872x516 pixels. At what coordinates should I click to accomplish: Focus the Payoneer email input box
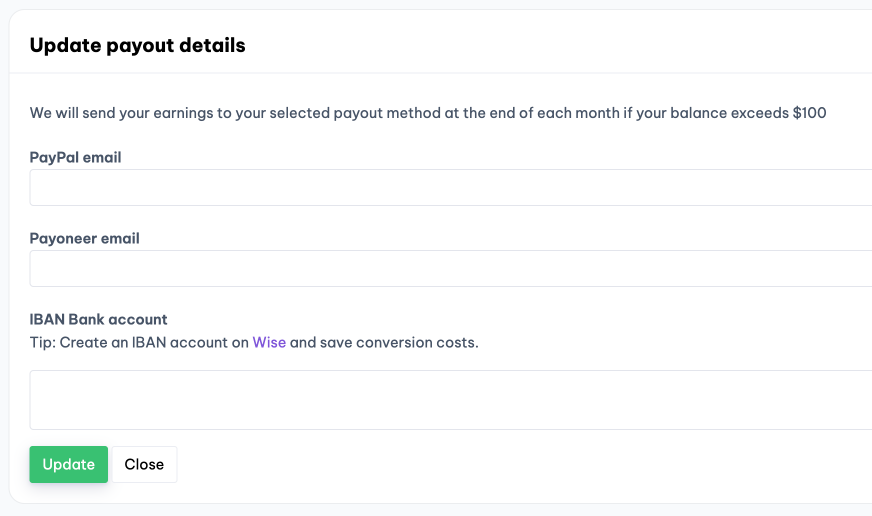tap(450, 268)
